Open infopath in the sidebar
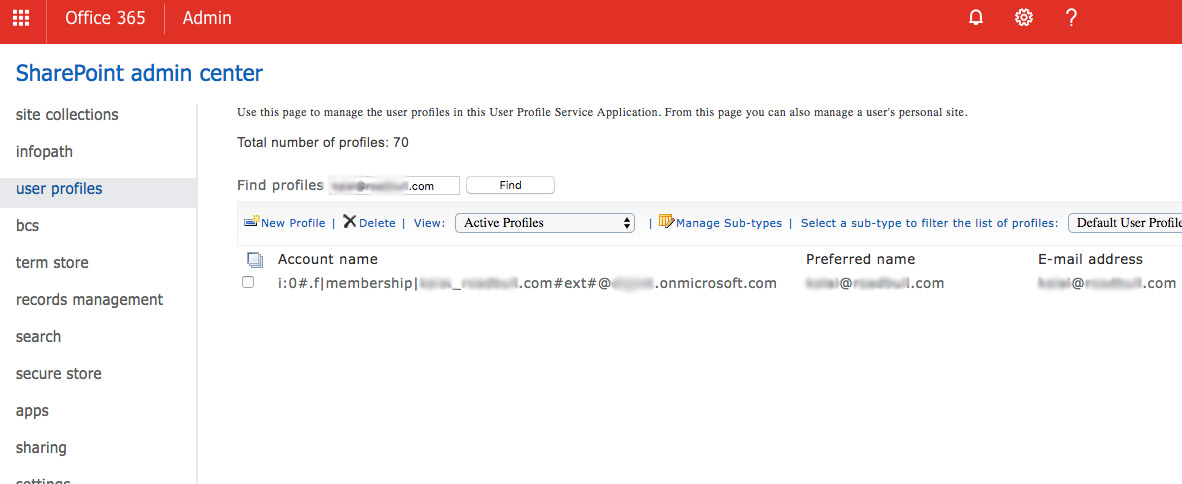Image resolution: width=1182 pixels, height=484 pixels. [x=44, y=152]
